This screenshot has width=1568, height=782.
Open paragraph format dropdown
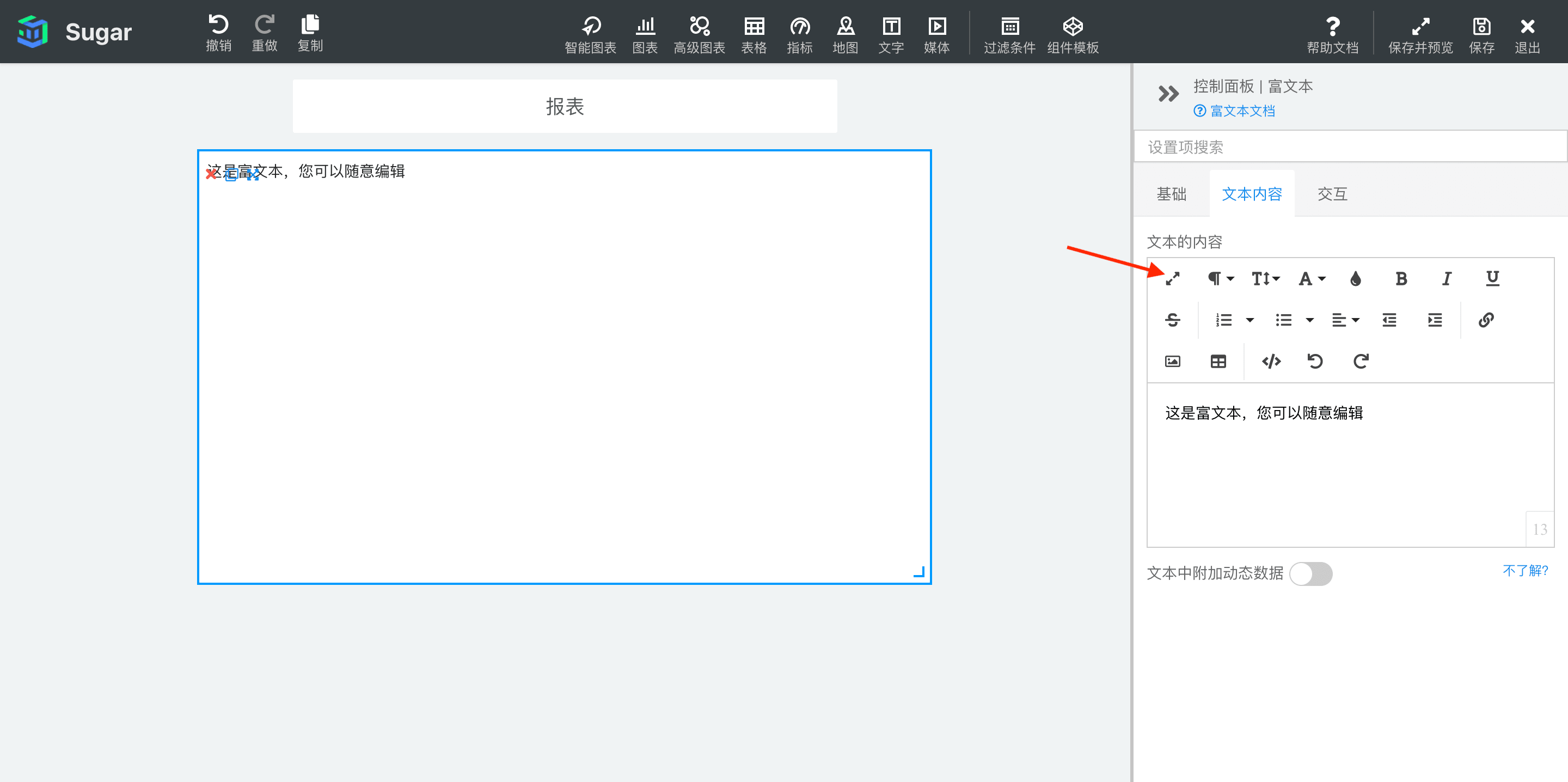pyautogui.click(x=1221, y=278)
